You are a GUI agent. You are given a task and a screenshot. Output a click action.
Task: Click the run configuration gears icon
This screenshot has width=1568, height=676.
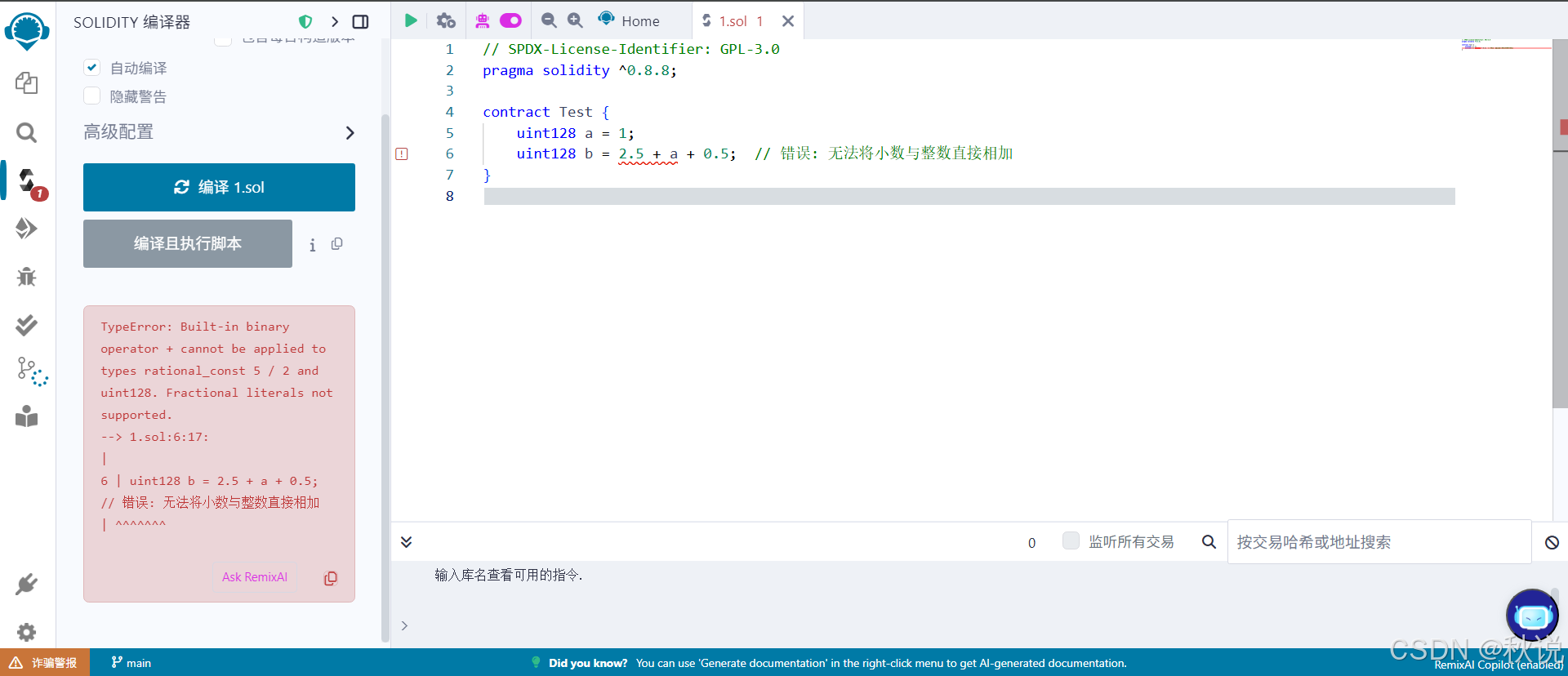[x=446, y=20]
